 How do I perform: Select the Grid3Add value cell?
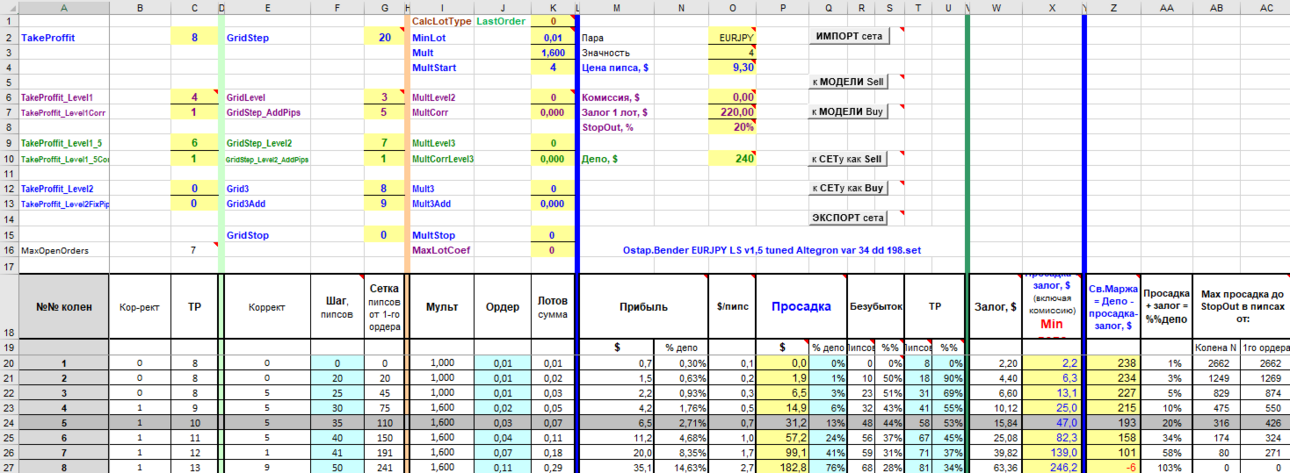384,203
